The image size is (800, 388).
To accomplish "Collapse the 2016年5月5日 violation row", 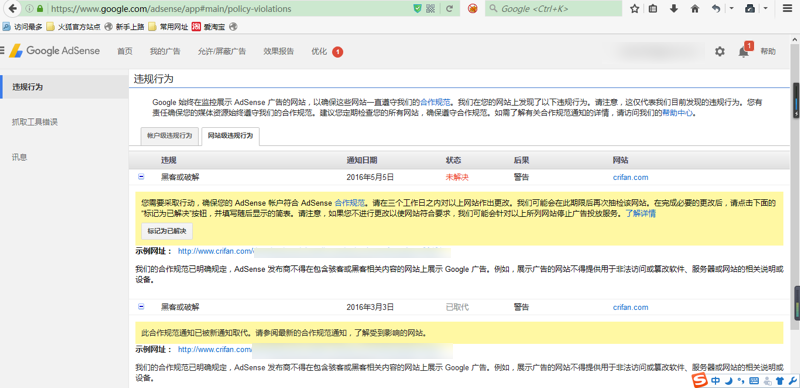I will (141, 177).
